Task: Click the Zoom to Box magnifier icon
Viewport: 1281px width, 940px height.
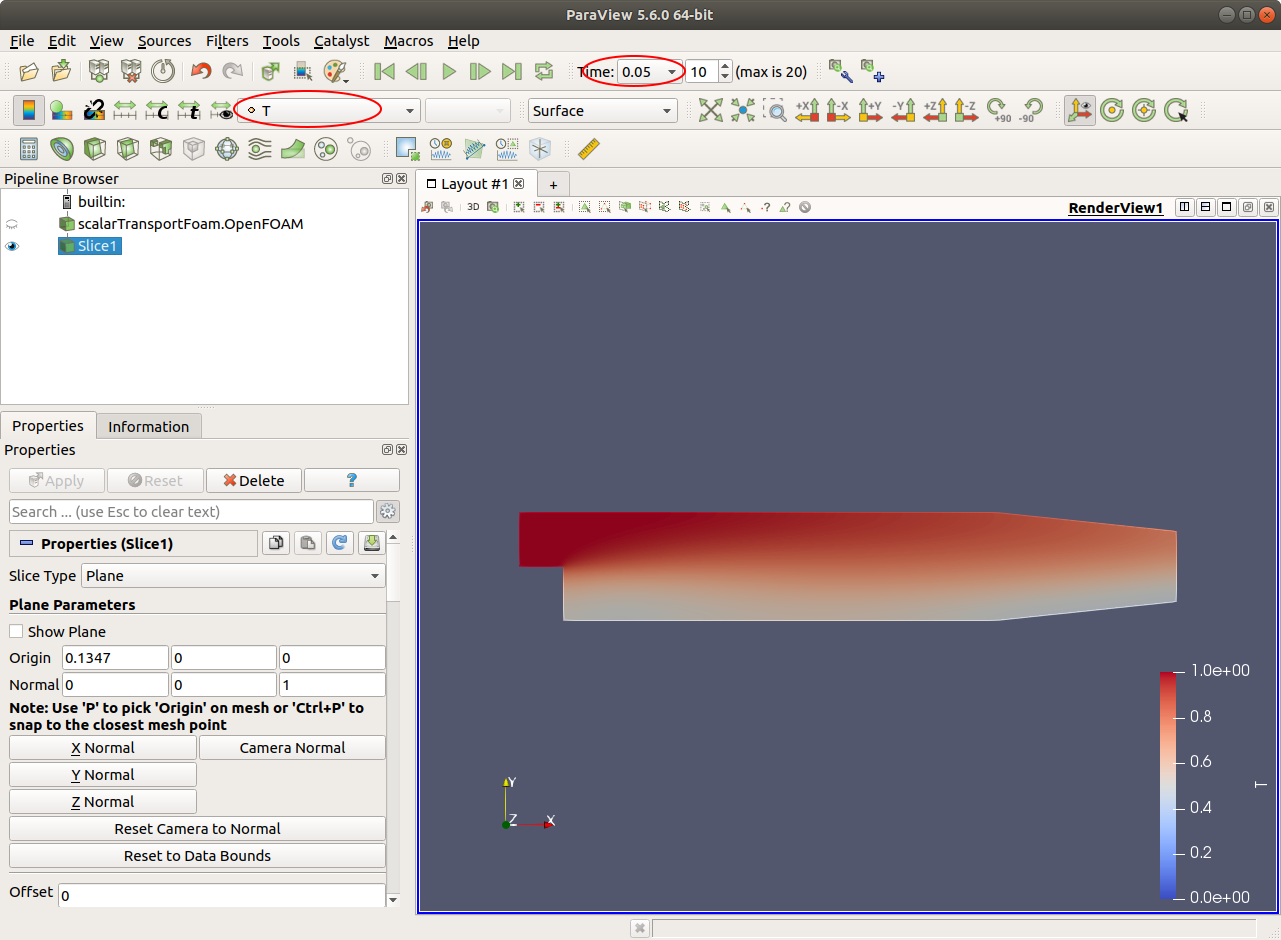Action: pos(775,110)
